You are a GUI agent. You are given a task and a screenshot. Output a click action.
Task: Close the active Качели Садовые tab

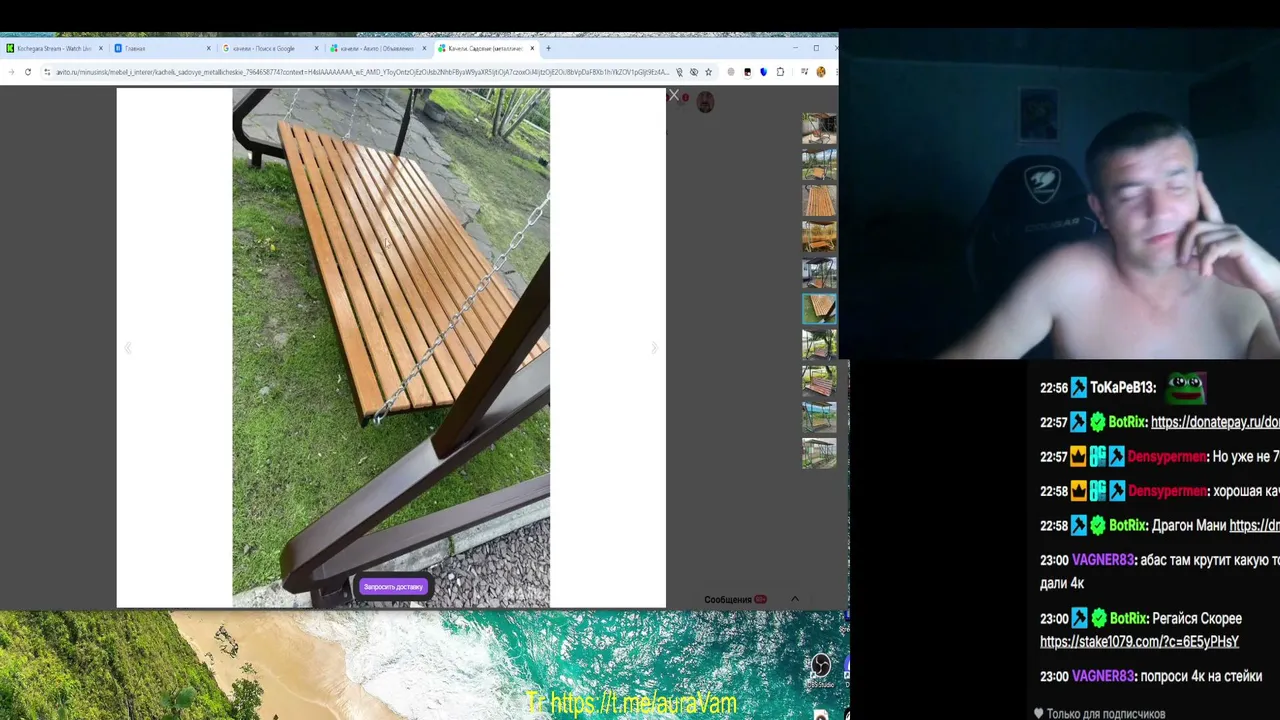532,48
